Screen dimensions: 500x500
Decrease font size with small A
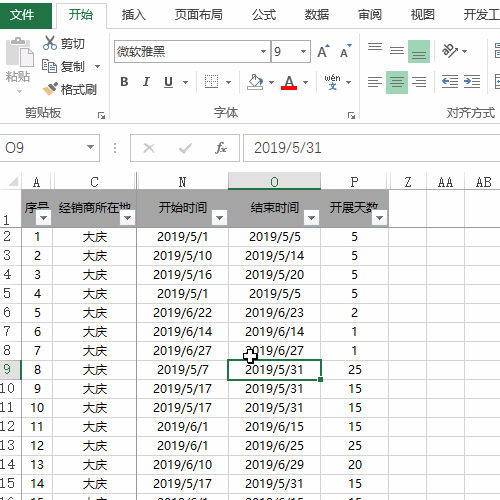coord(346,51)
